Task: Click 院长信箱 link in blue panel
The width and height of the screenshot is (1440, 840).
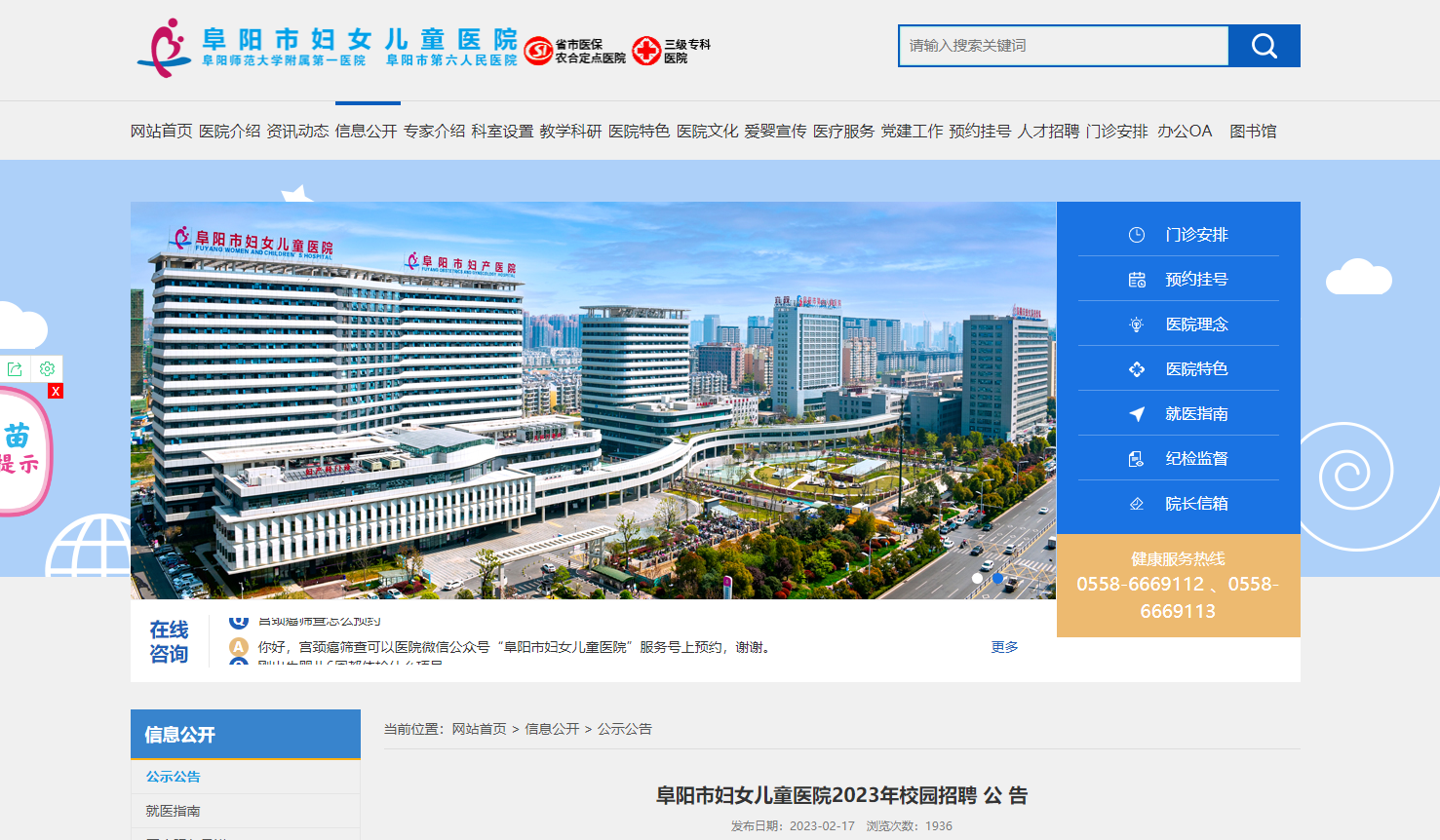Action: point(1197,504)
